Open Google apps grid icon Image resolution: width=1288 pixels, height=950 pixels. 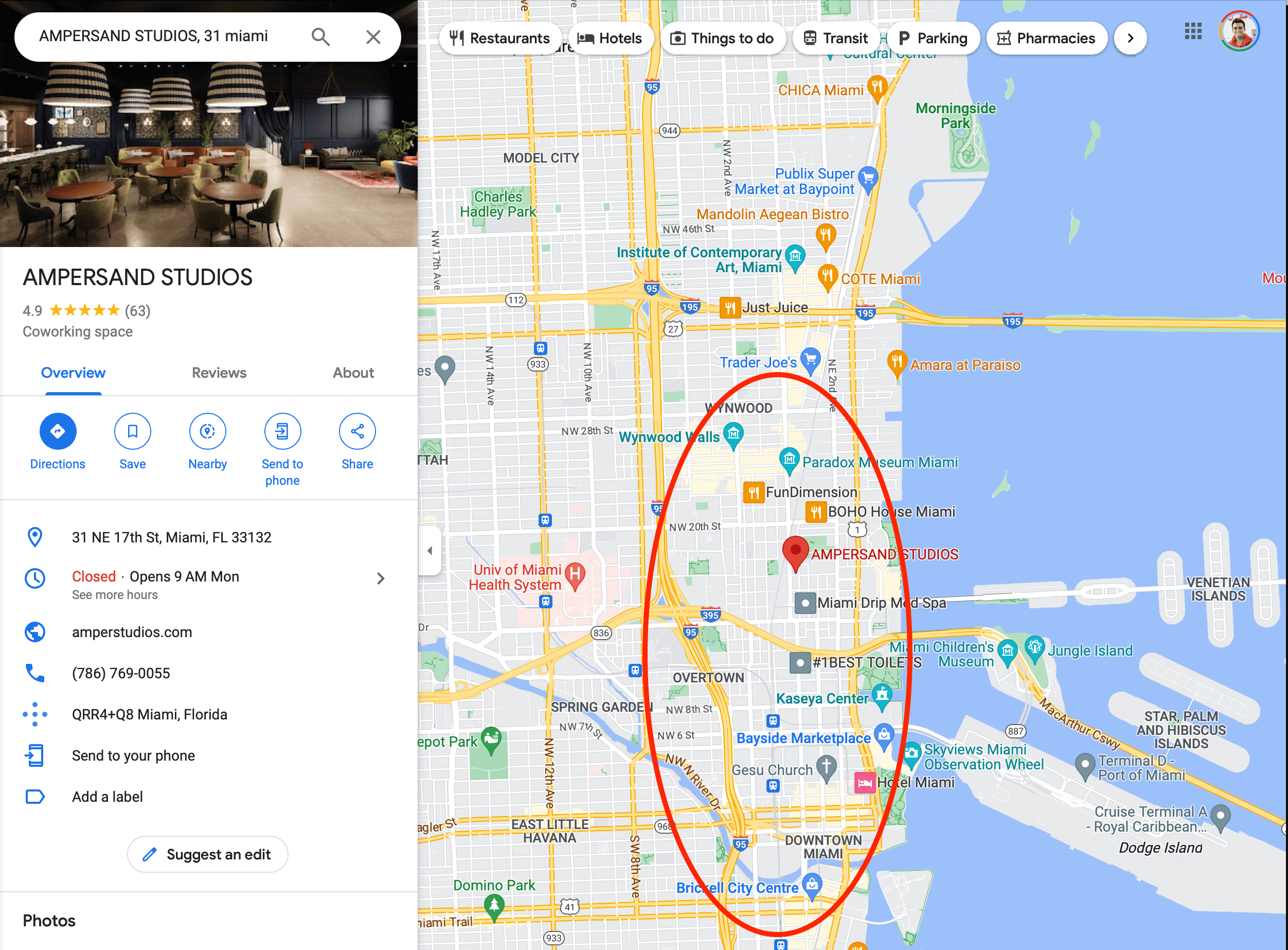click(1193, 31)
